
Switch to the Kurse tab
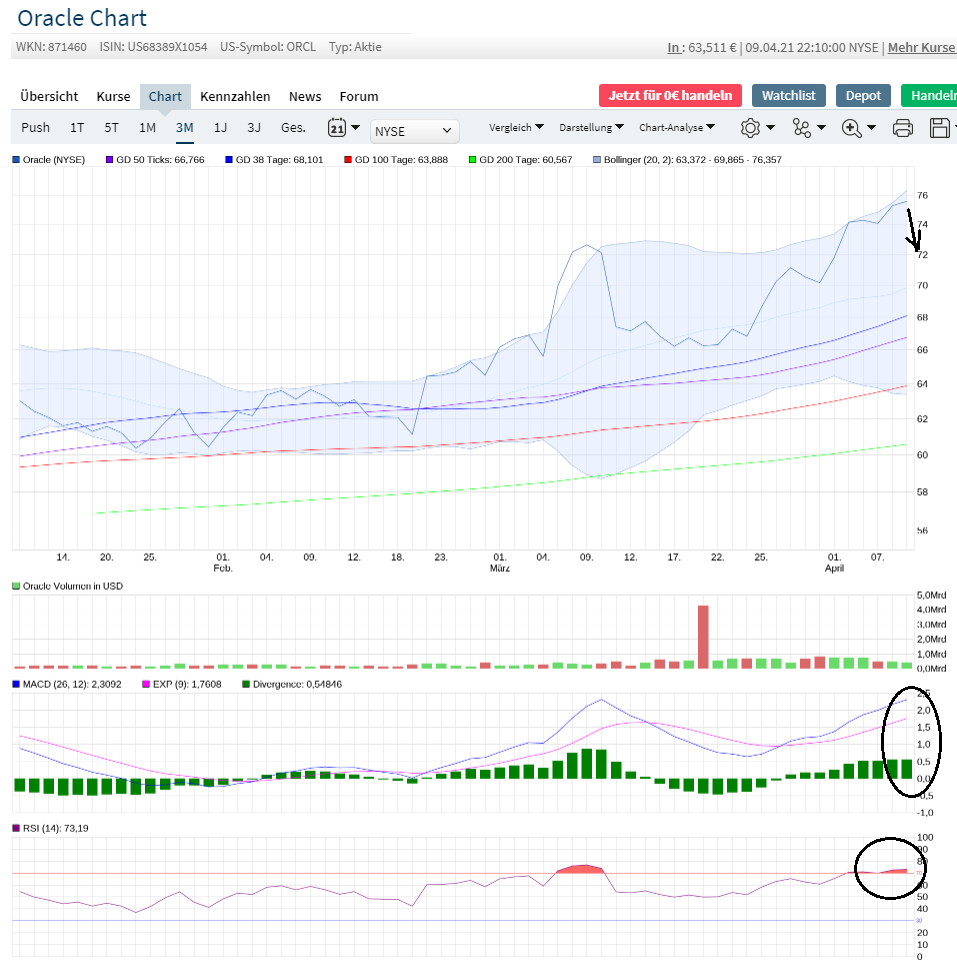tap(113, 97)
